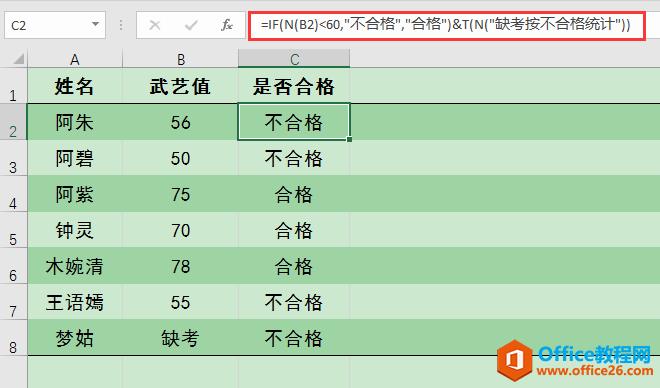This screenshot has height=388, width=660.
Task: Click the fill handle of cell C2
Action: [x=349, y=139]
